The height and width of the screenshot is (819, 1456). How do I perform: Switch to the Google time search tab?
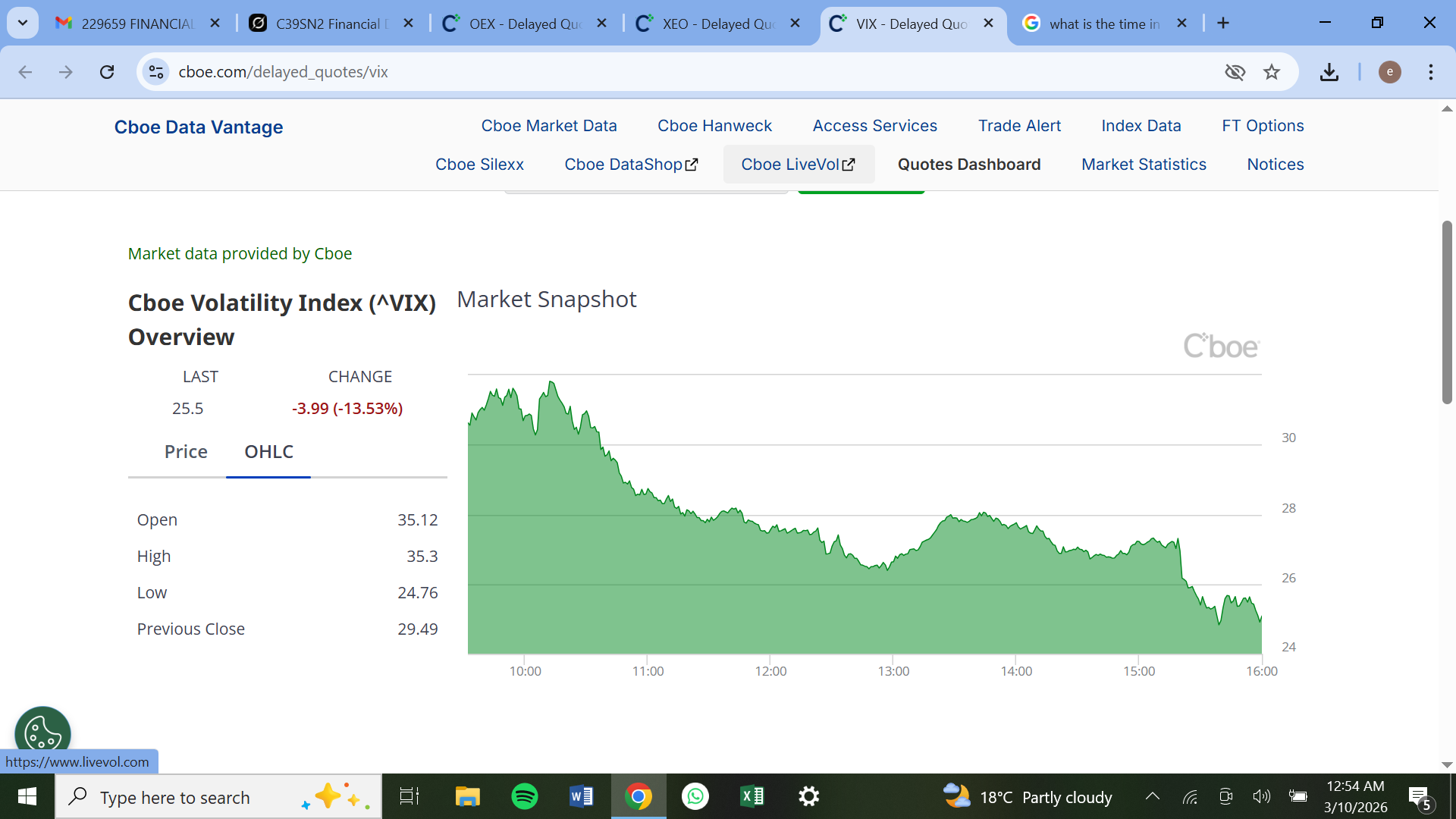pyautogui.click(x=1105, y=24)
